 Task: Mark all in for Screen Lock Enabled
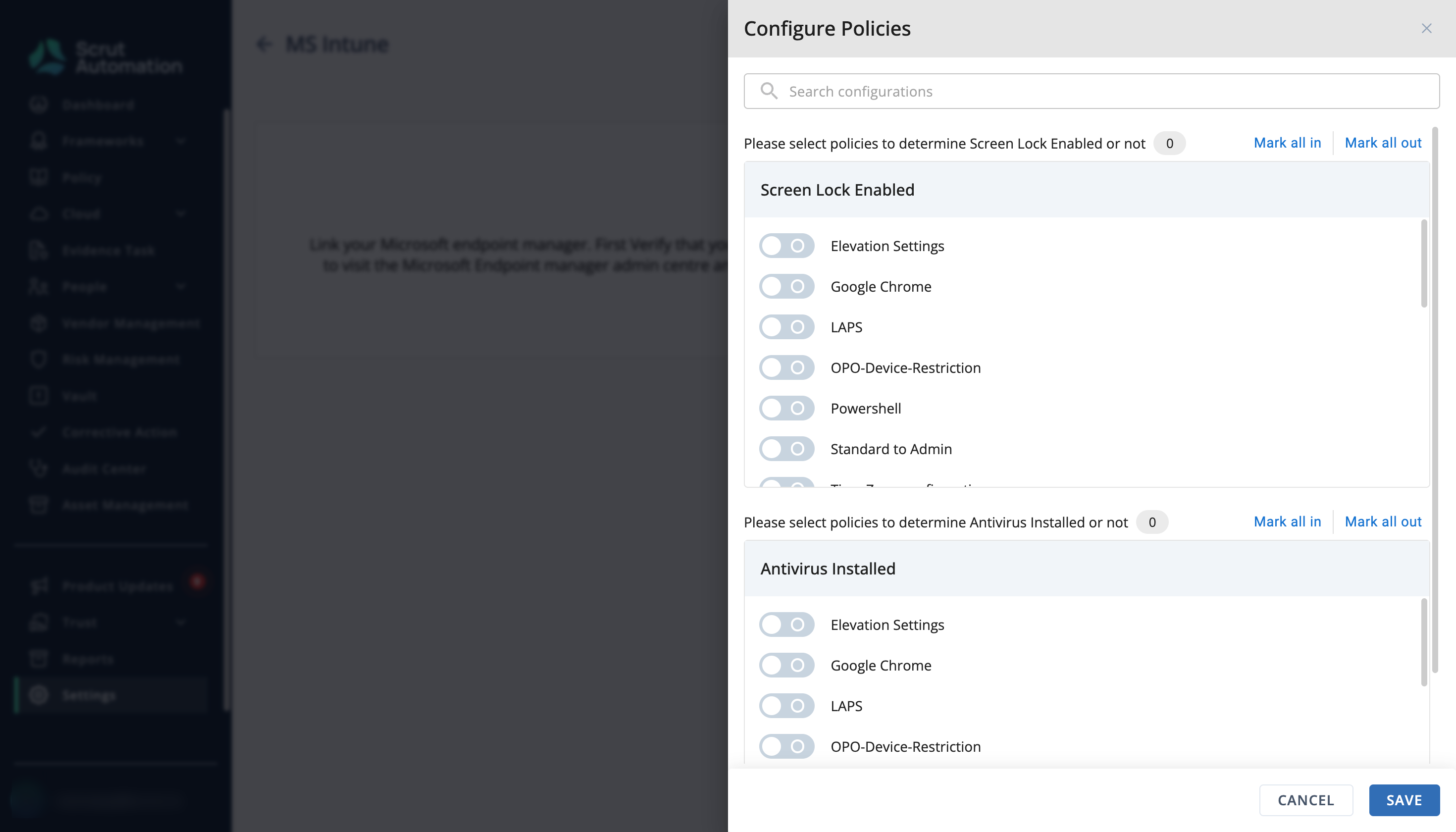[x=1288, y=143]
